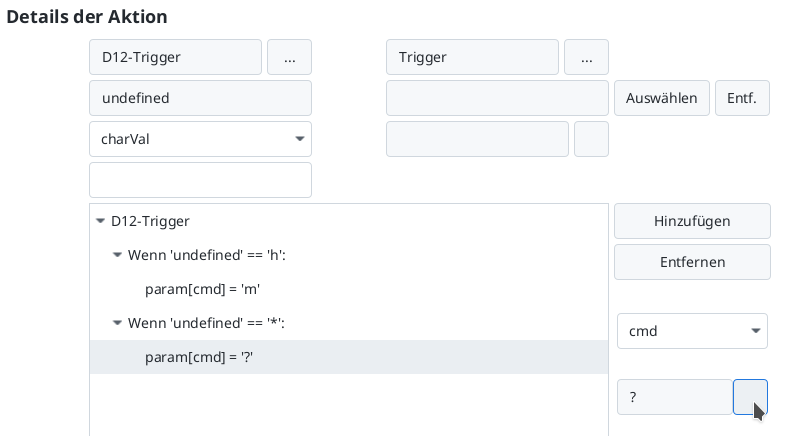793x436 pixels.
Task: Click the D12-Trigger name field
Action: (x=175, y=58)
